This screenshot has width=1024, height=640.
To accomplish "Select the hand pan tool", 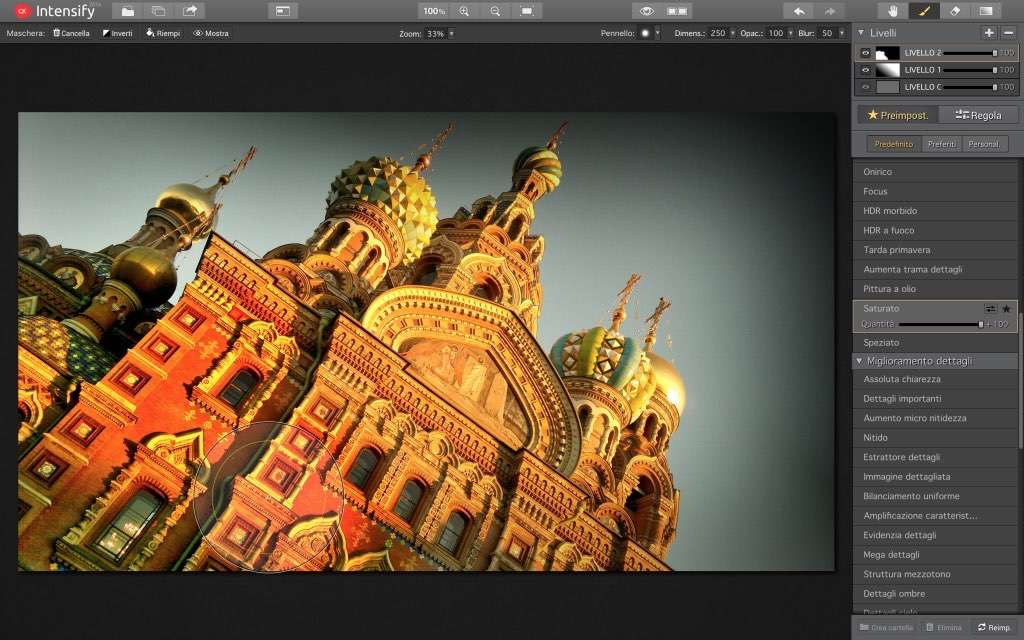I will coord(893,11).
